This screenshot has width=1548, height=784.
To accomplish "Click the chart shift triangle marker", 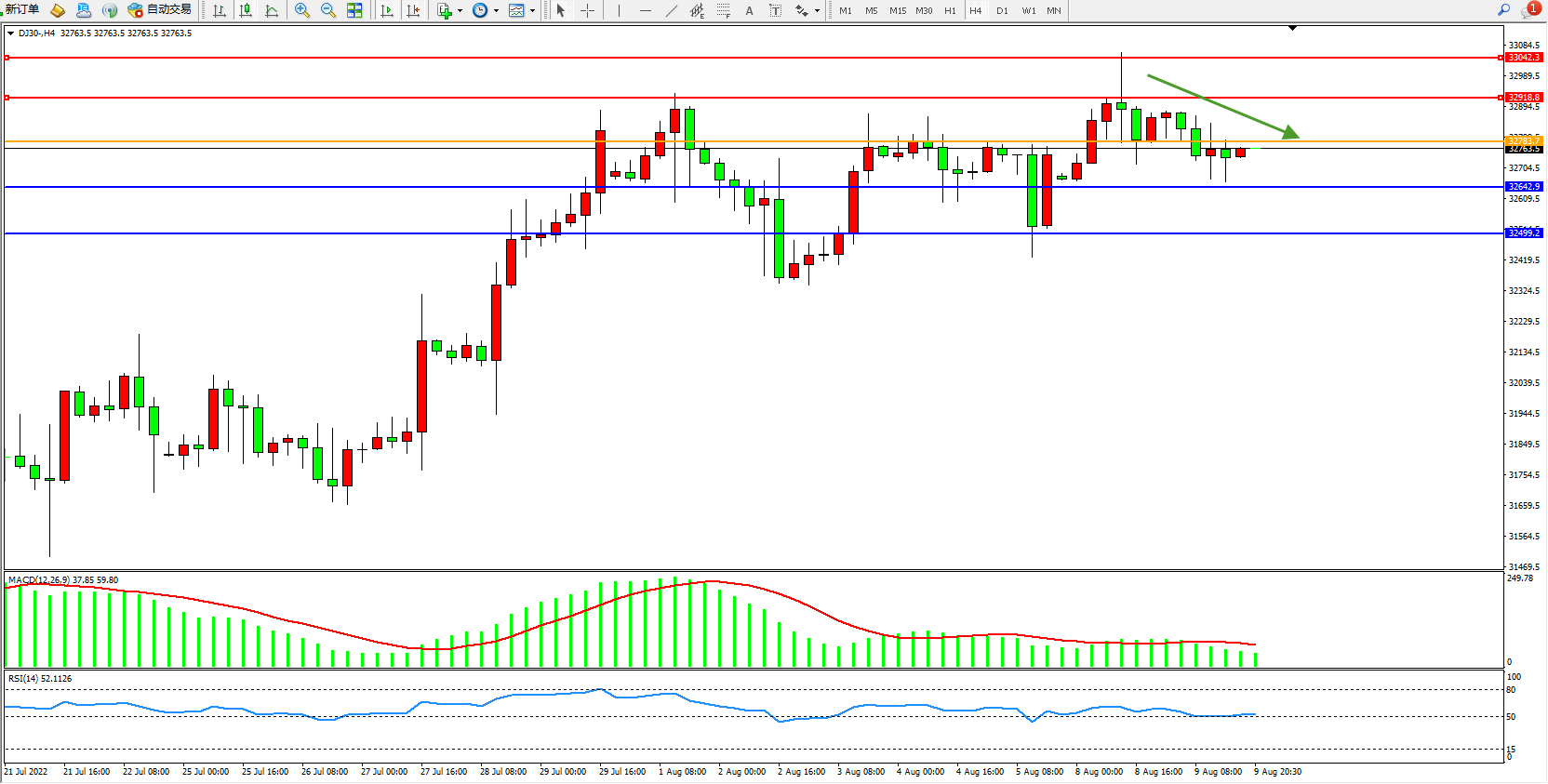I will [x=1292, y=28].
